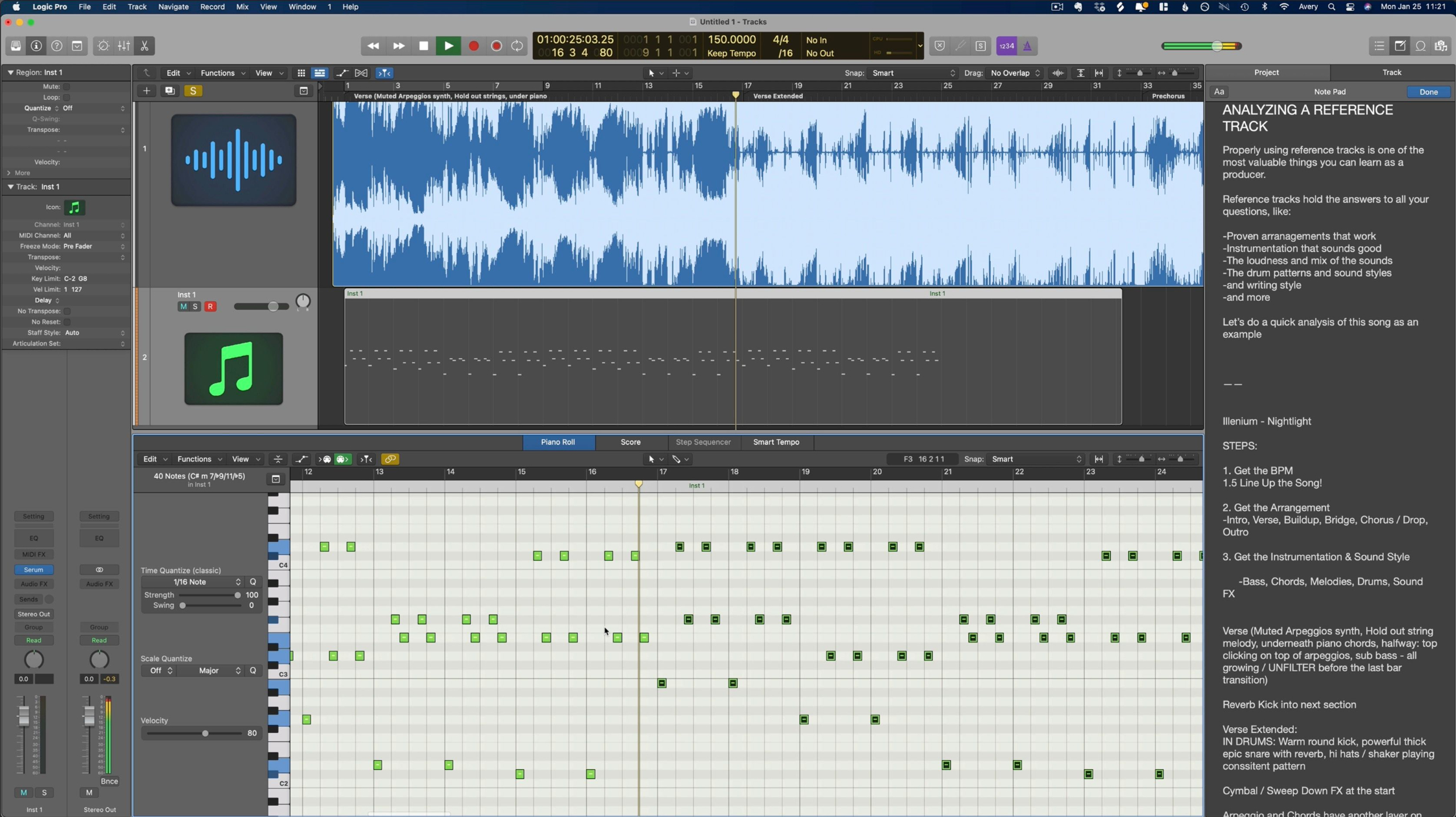Open the Navigate menu
The image size is (1456, 817).
(173, 7)
